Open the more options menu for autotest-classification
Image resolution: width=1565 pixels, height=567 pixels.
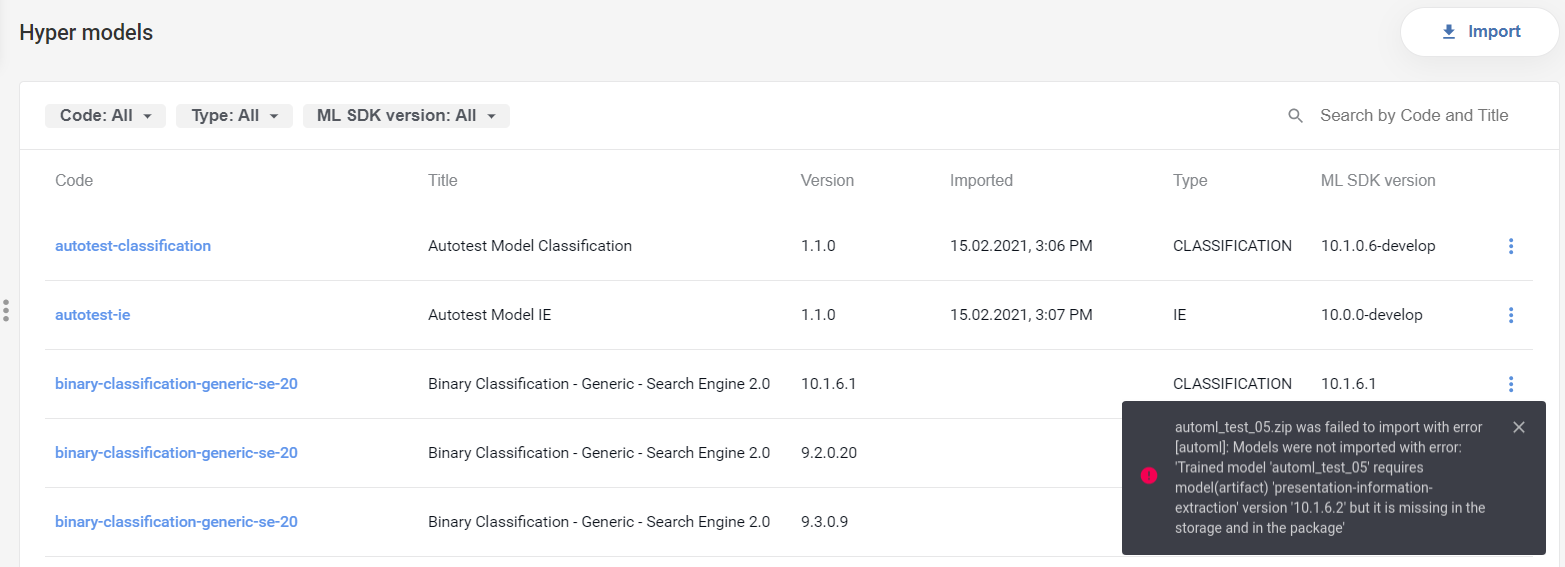(x=1511, y=246)
